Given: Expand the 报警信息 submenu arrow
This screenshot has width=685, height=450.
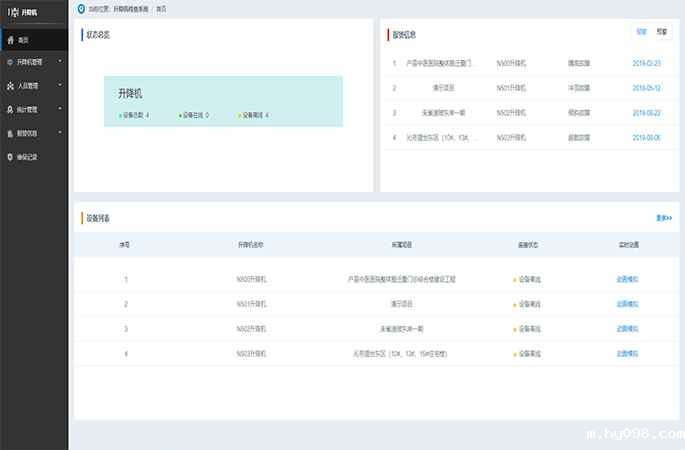Looking at the screenshot, I should [x=60, y=133].
